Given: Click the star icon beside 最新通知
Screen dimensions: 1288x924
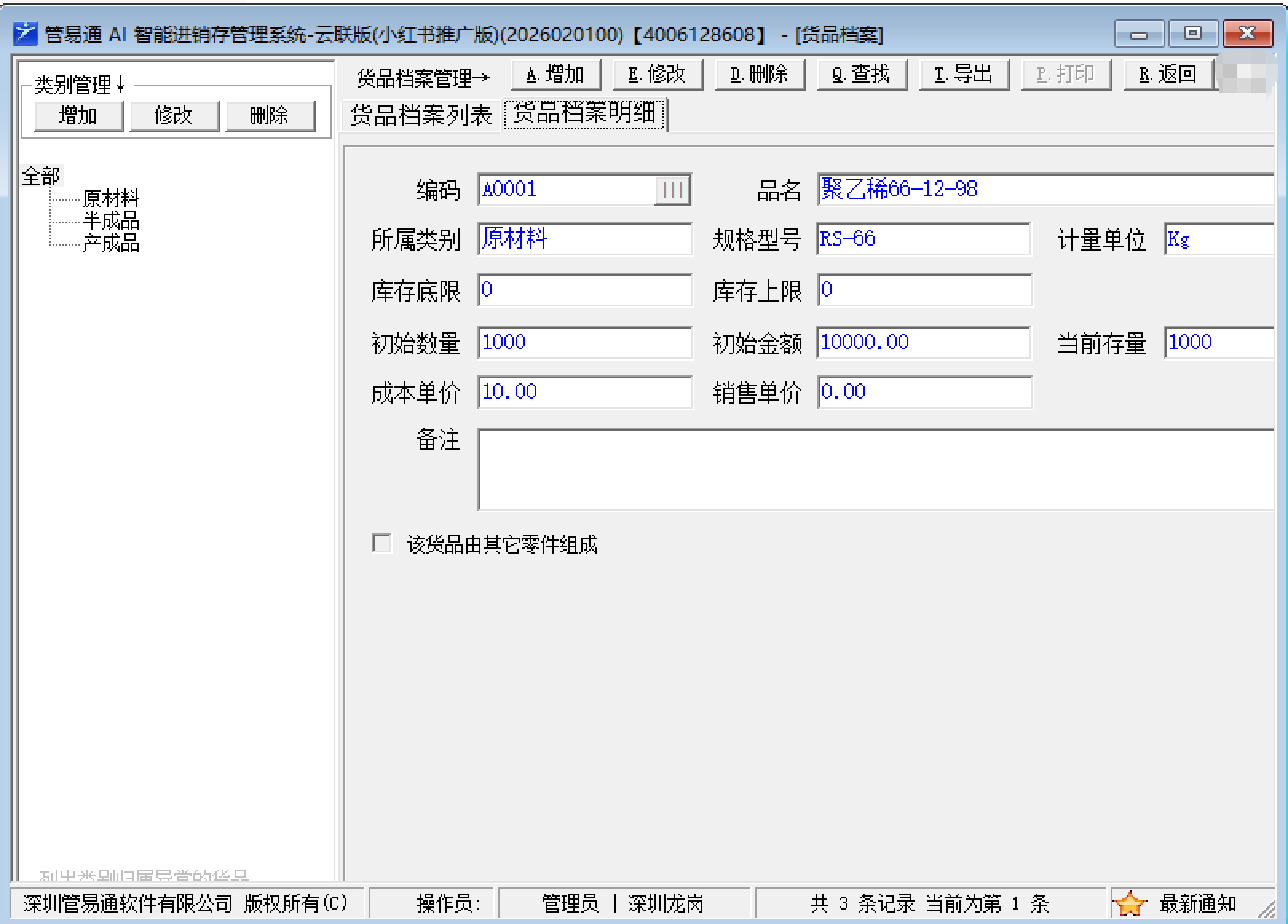Looking at the screenshot, I should point(1129,904).
